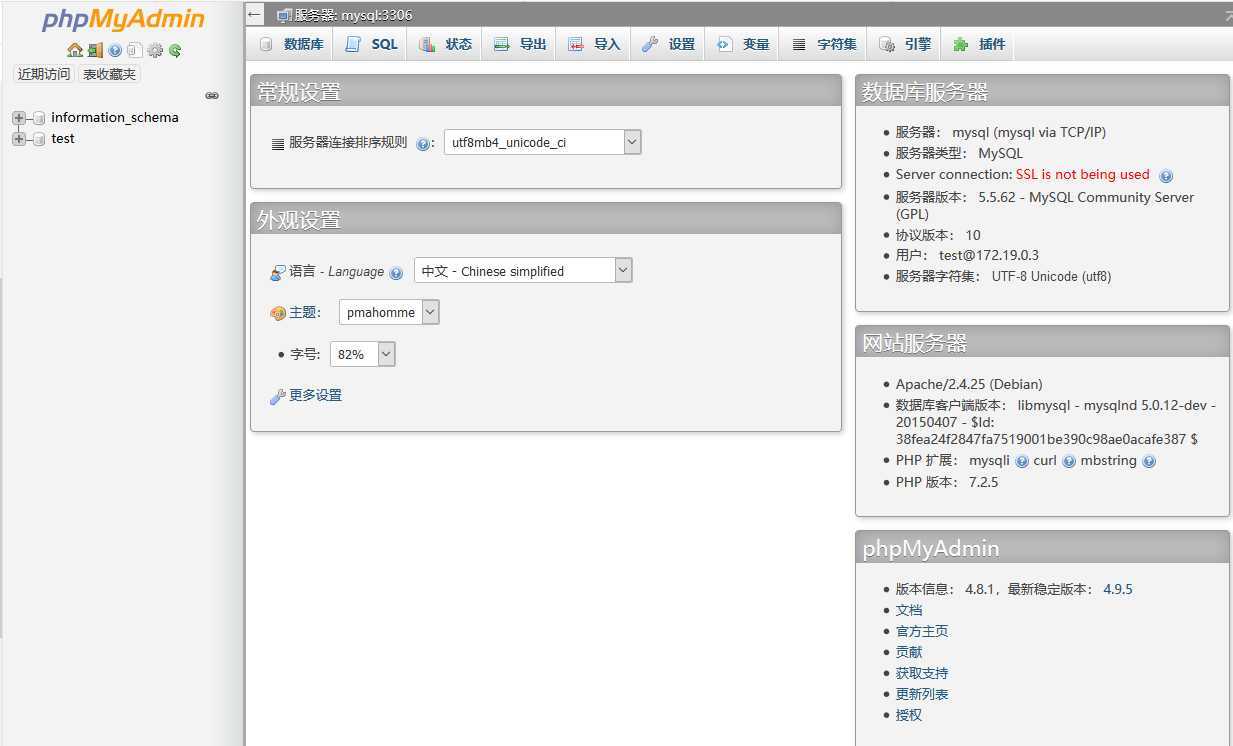Open the 更新列表 link
Screen dimensions: 1233x746
pos(922,694)
